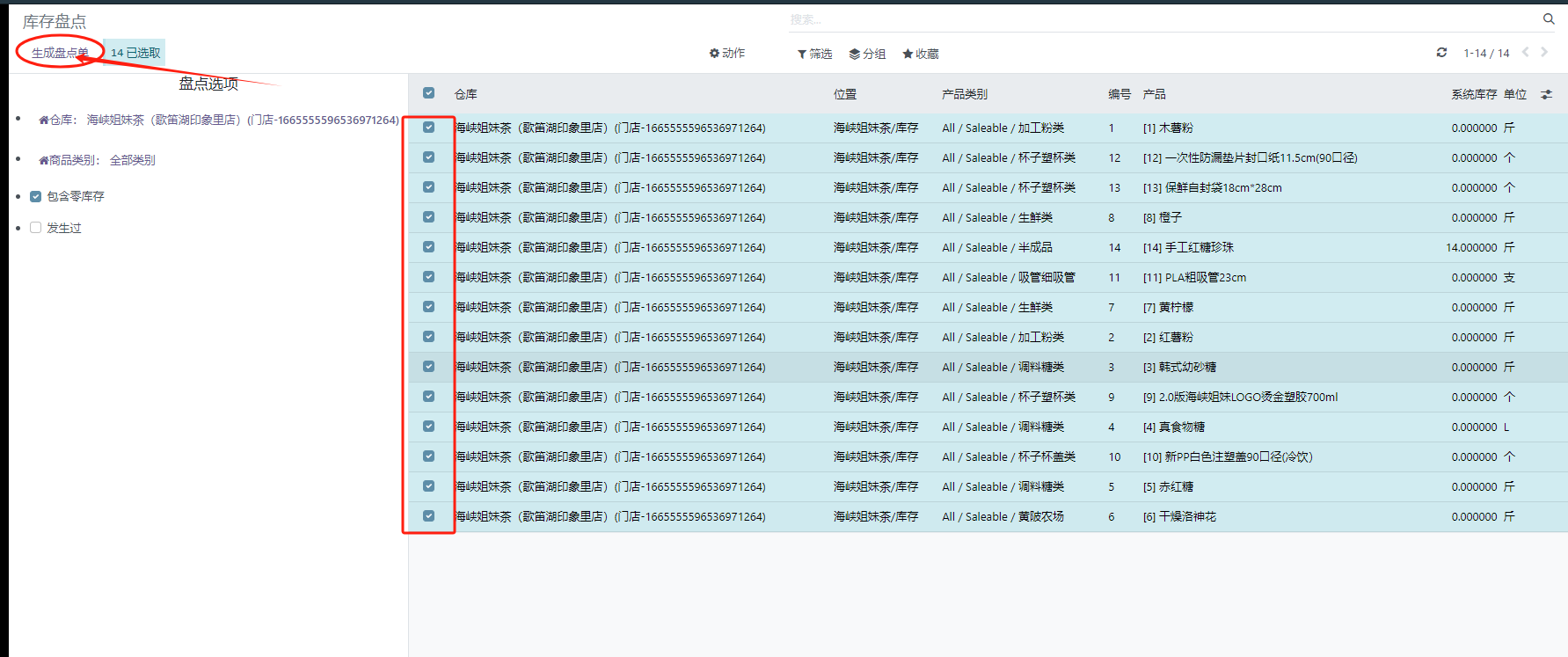Screen dimensions: 1568x657
Task: Go to previous page arrow
Action: pos(1526,53)
